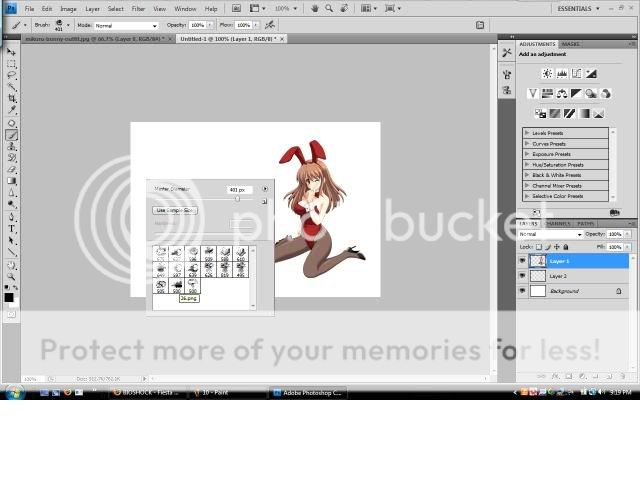Image resolution: width=640 pixels, height=485 pixels.
Task: Select the Zoom tool in toolbox
Action: tap(11, 277)
